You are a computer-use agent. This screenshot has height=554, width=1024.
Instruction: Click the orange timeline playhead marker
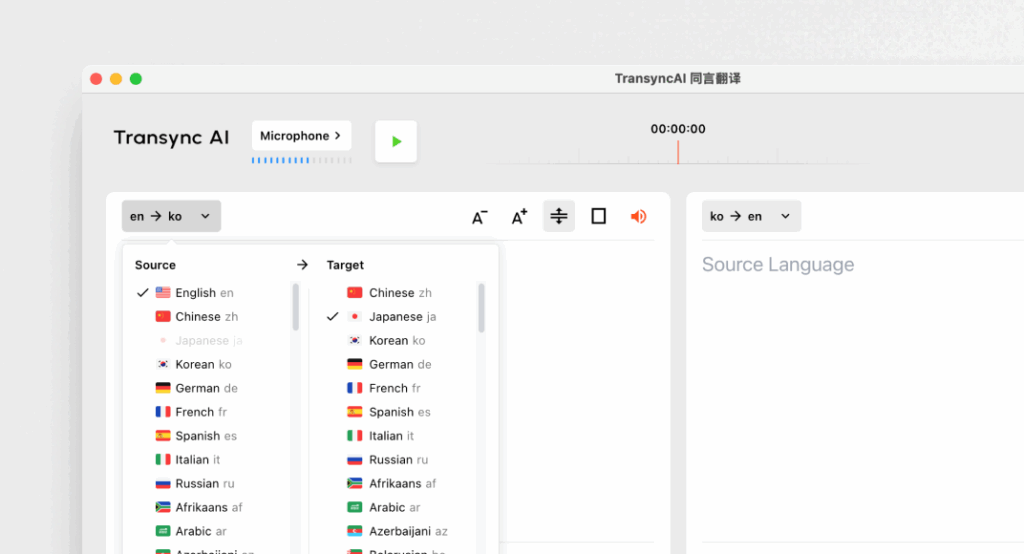(x=678, y=152)
